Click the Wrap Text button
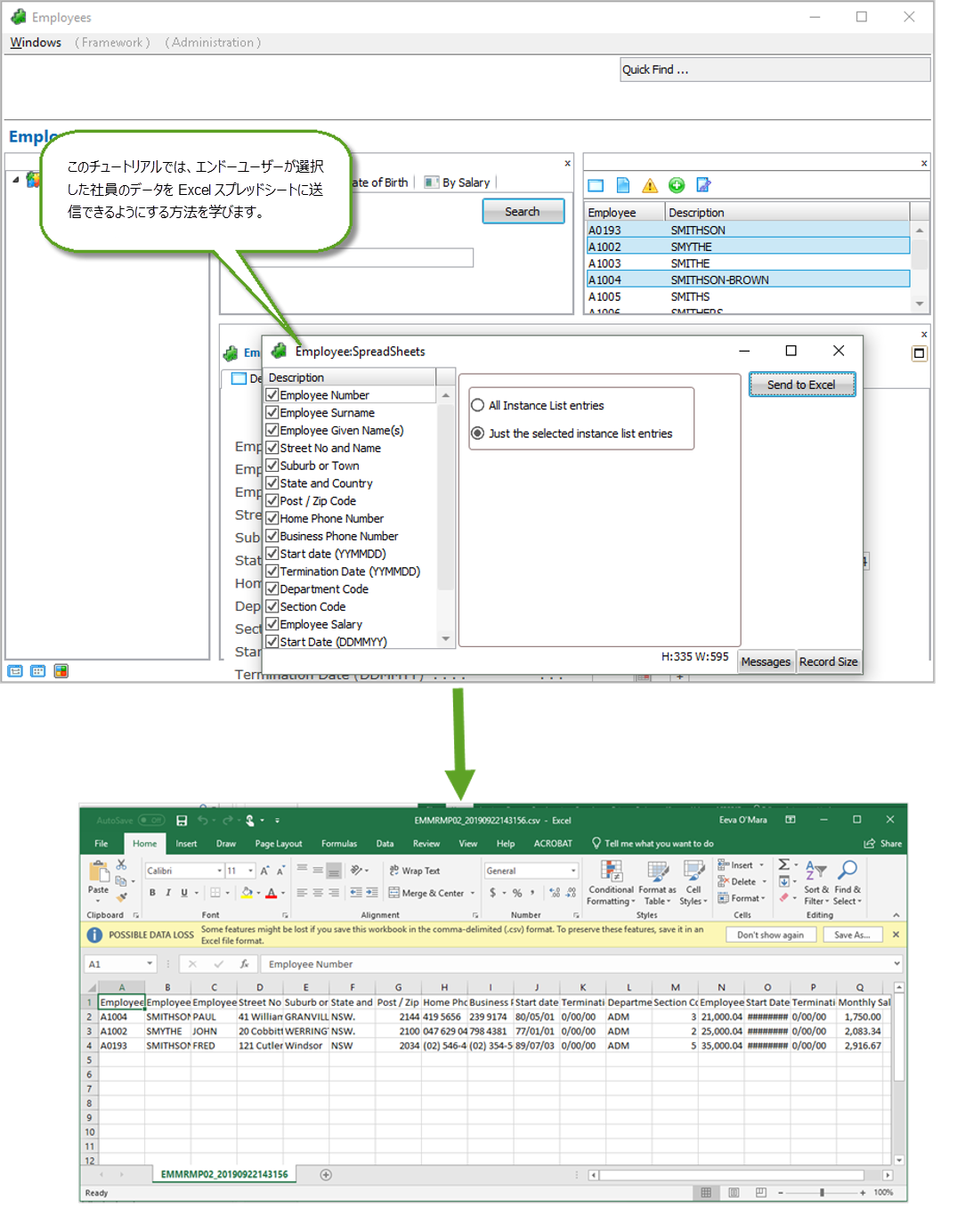957x1232 pixels. 415,871
